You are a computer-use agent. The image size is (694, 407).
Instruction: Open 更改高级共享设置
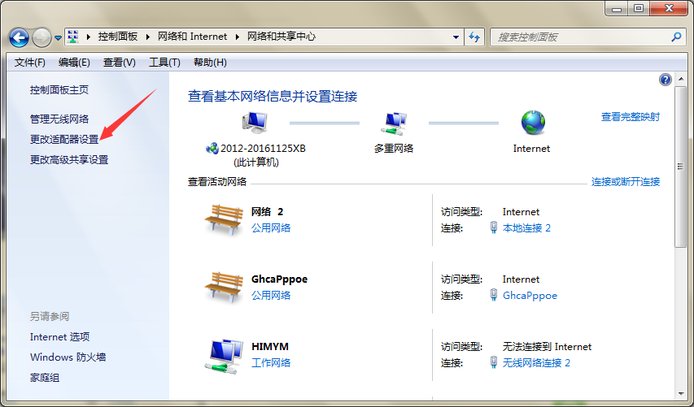coord(69,160)
